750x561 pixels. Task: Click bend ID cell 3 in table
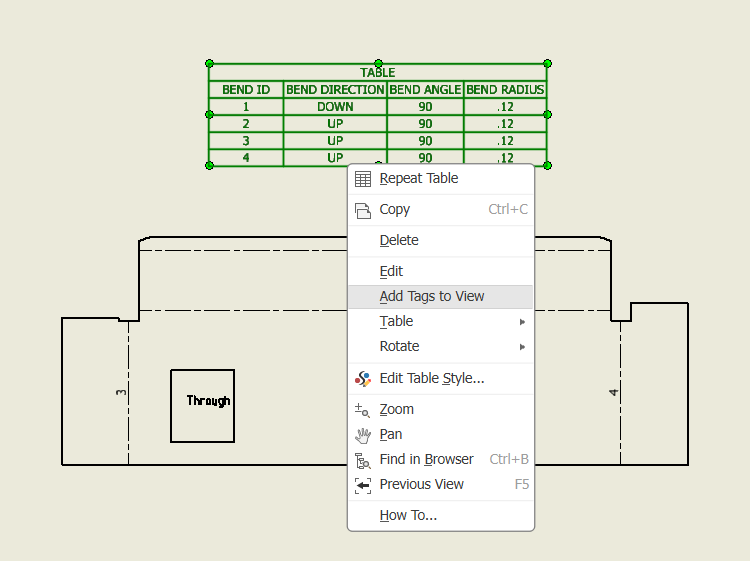(x=246, y=141)
